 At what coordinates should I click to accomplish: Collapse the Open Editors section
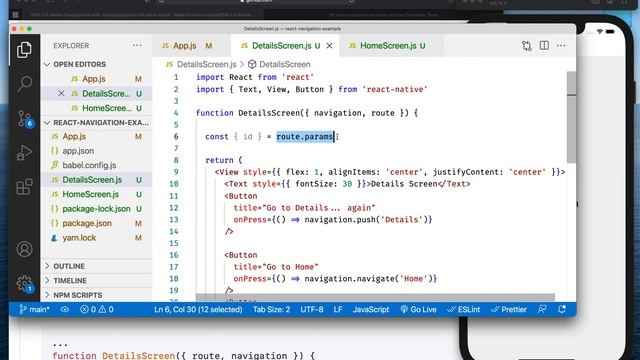(96, 64)
